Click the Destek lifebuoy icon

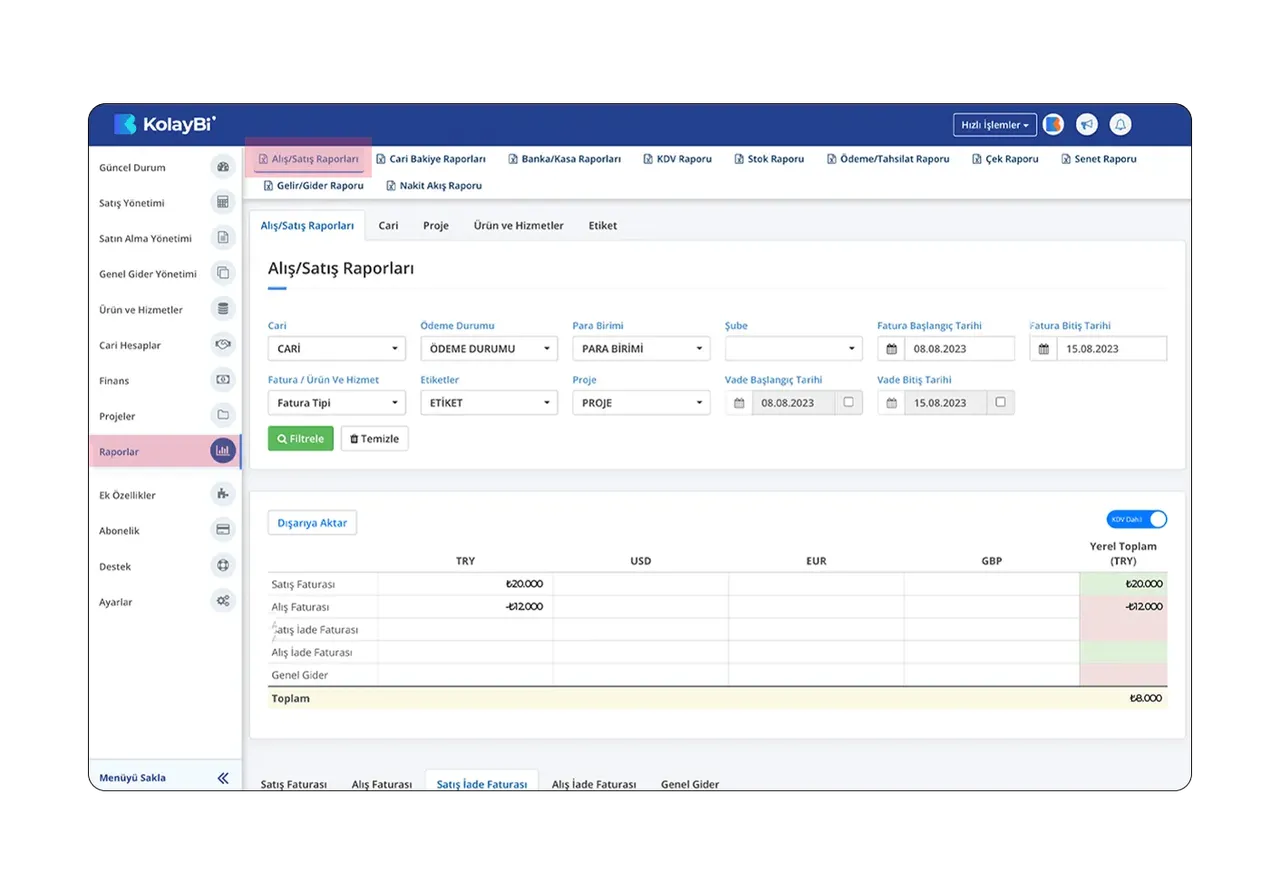tap(223, 566)
